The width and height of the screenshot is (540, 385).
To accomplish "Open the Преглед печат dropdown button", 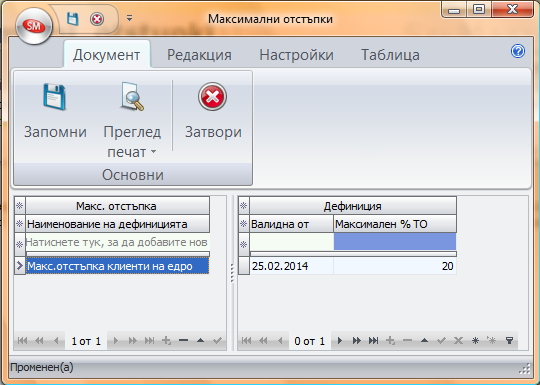I will (x=132, y=120).
